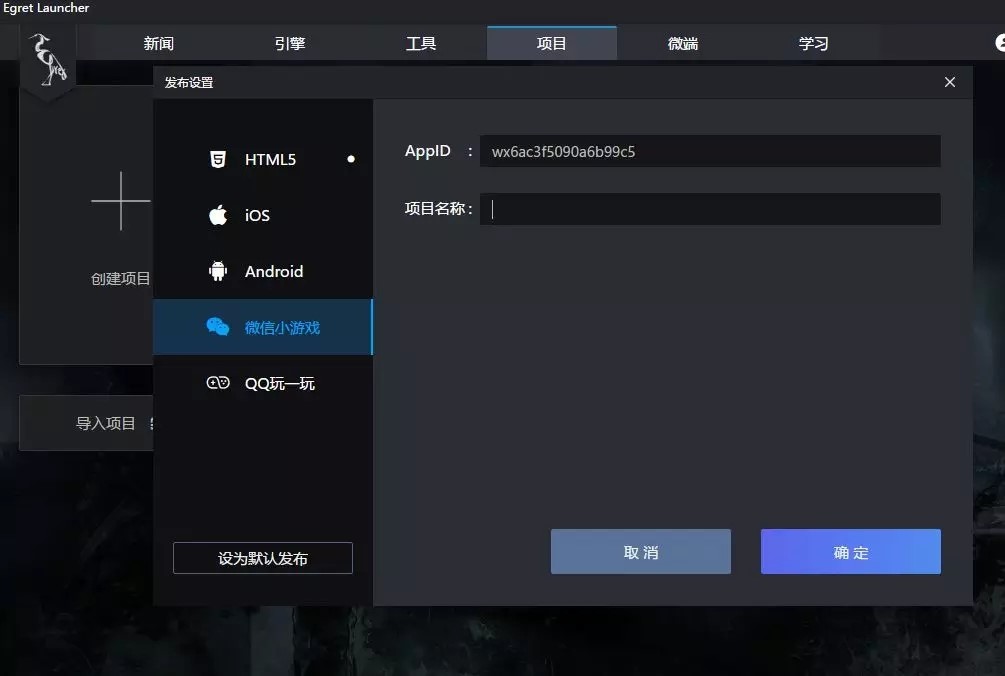Click 导入项目 in the background window
1005x676 pixels.
pyautogui.click(x=106, y=423)
